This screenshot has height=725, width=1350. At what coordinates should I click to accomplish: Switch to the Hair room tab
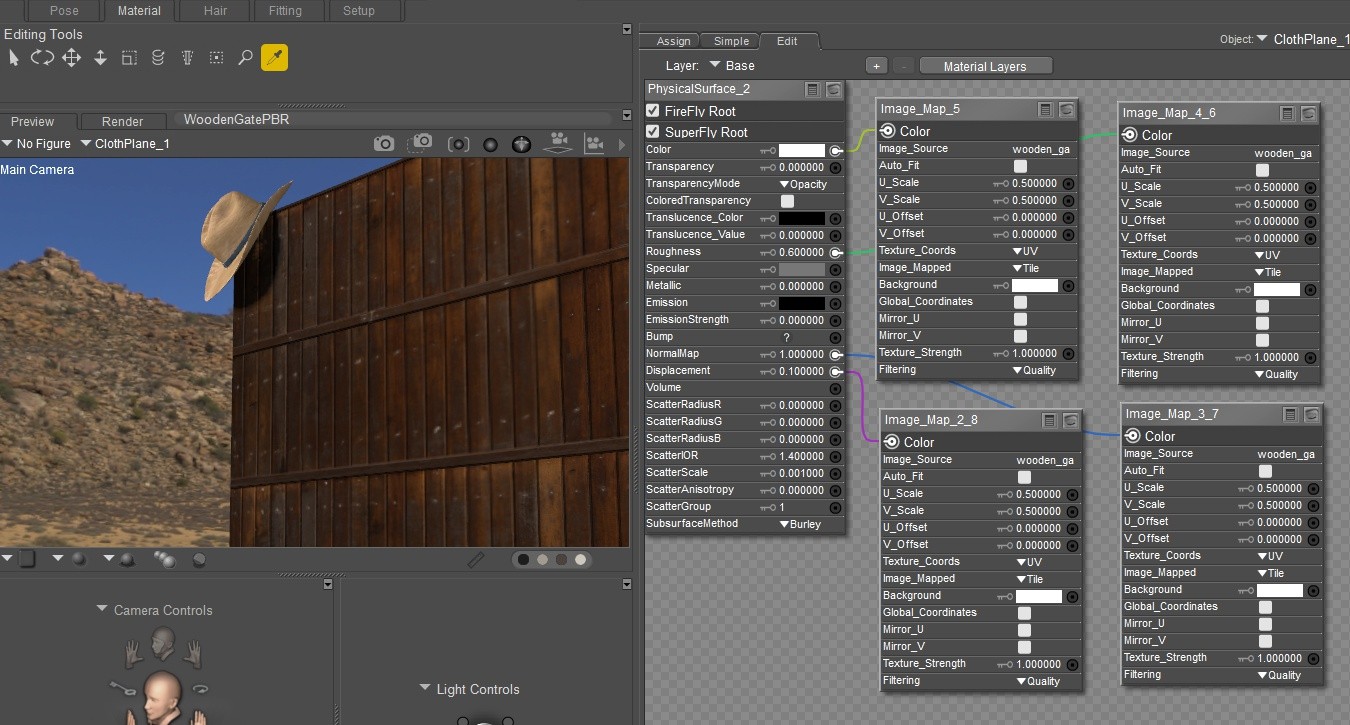point(214,11)
